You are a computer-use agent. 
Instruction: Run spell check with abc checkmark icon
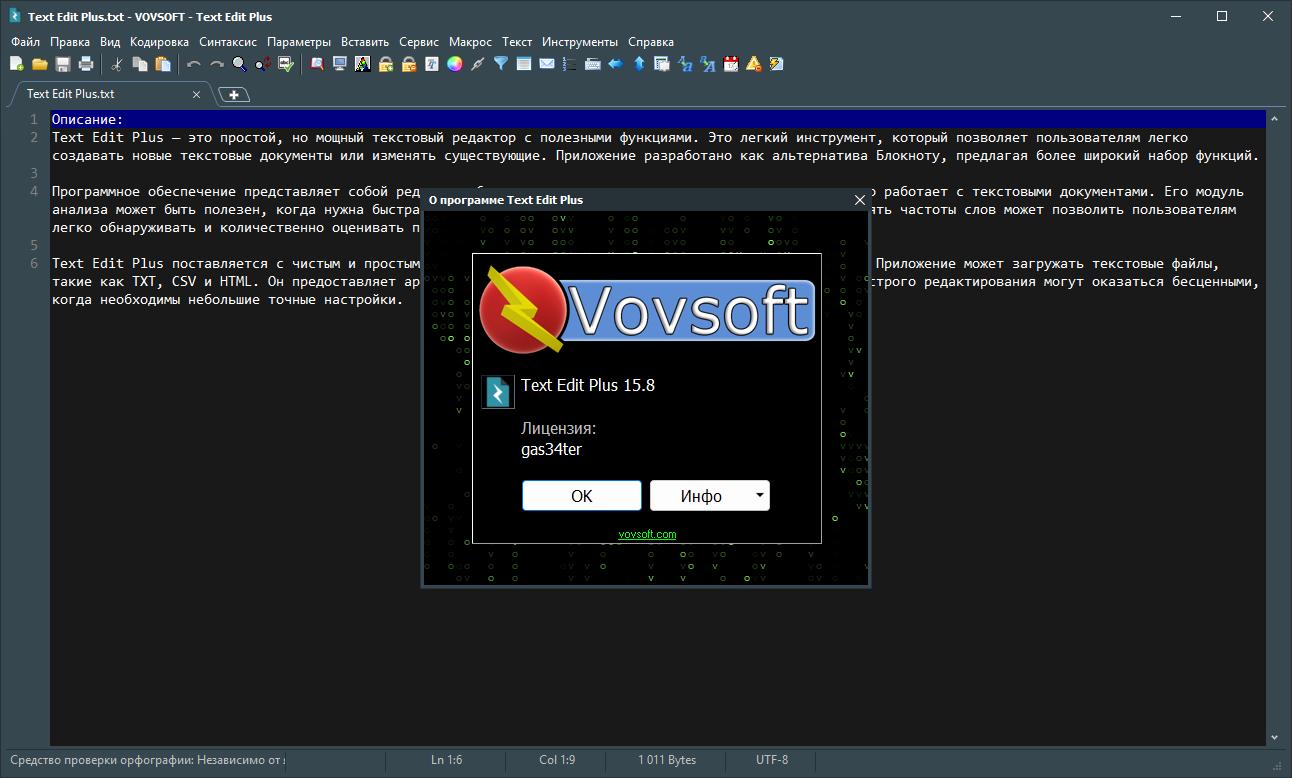click(286, 64)
